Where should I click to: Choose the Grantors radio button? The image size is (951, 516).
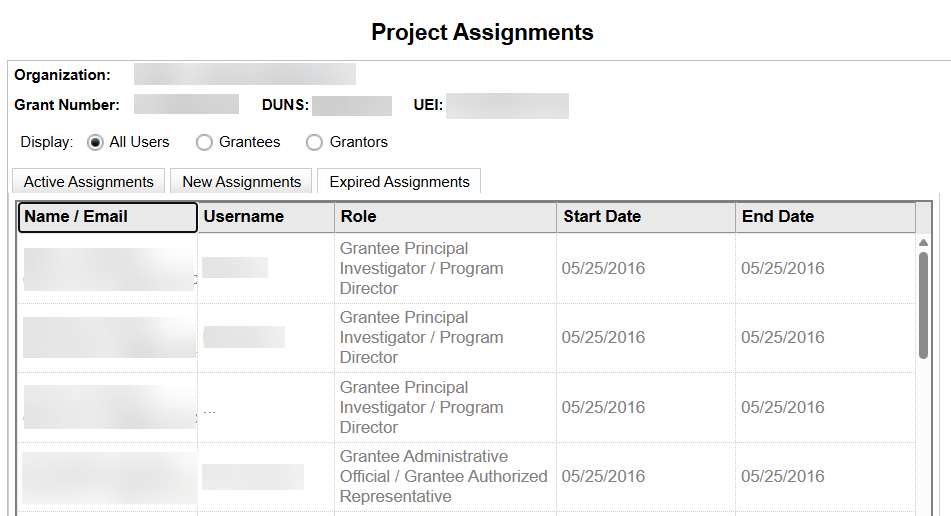(315, 142)
